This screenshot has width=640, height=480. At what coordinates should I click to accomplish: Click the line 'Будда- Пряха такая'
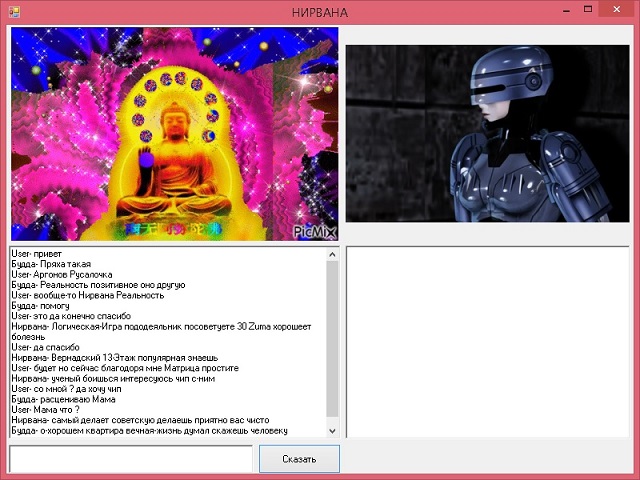(51, 264)
